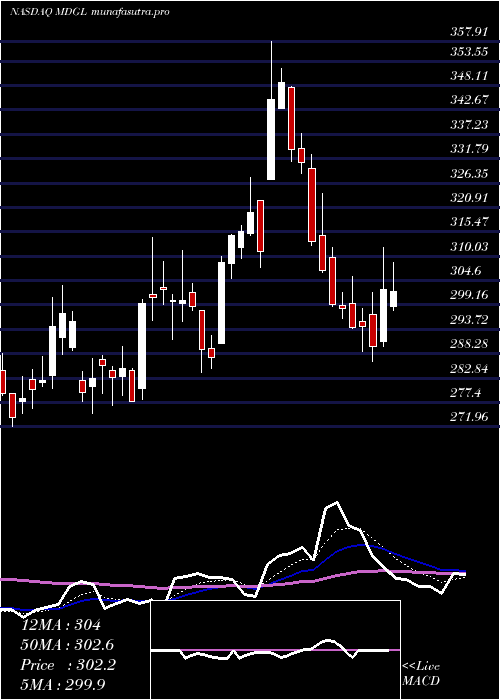This screenshot has height=700, width=500.
Task: Select the 288.28 axis value
Action: (x=469, y=344)
